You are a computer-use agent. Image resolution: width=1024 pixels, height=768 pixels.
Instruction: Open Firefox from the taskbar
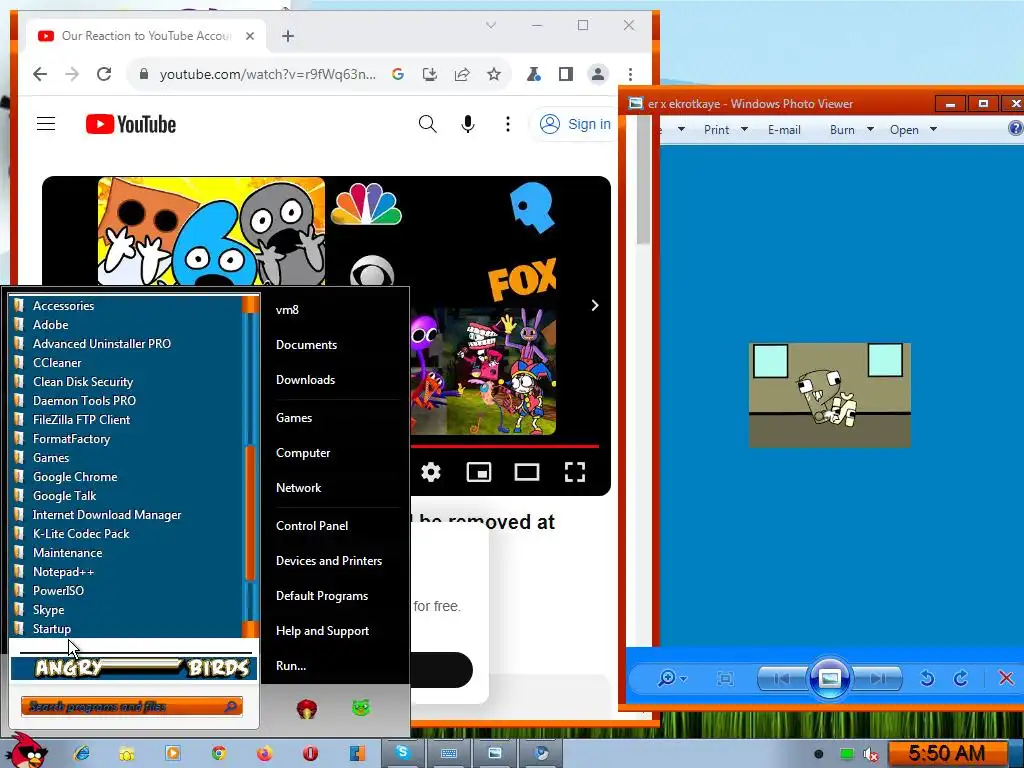click(x=264, y=754)
